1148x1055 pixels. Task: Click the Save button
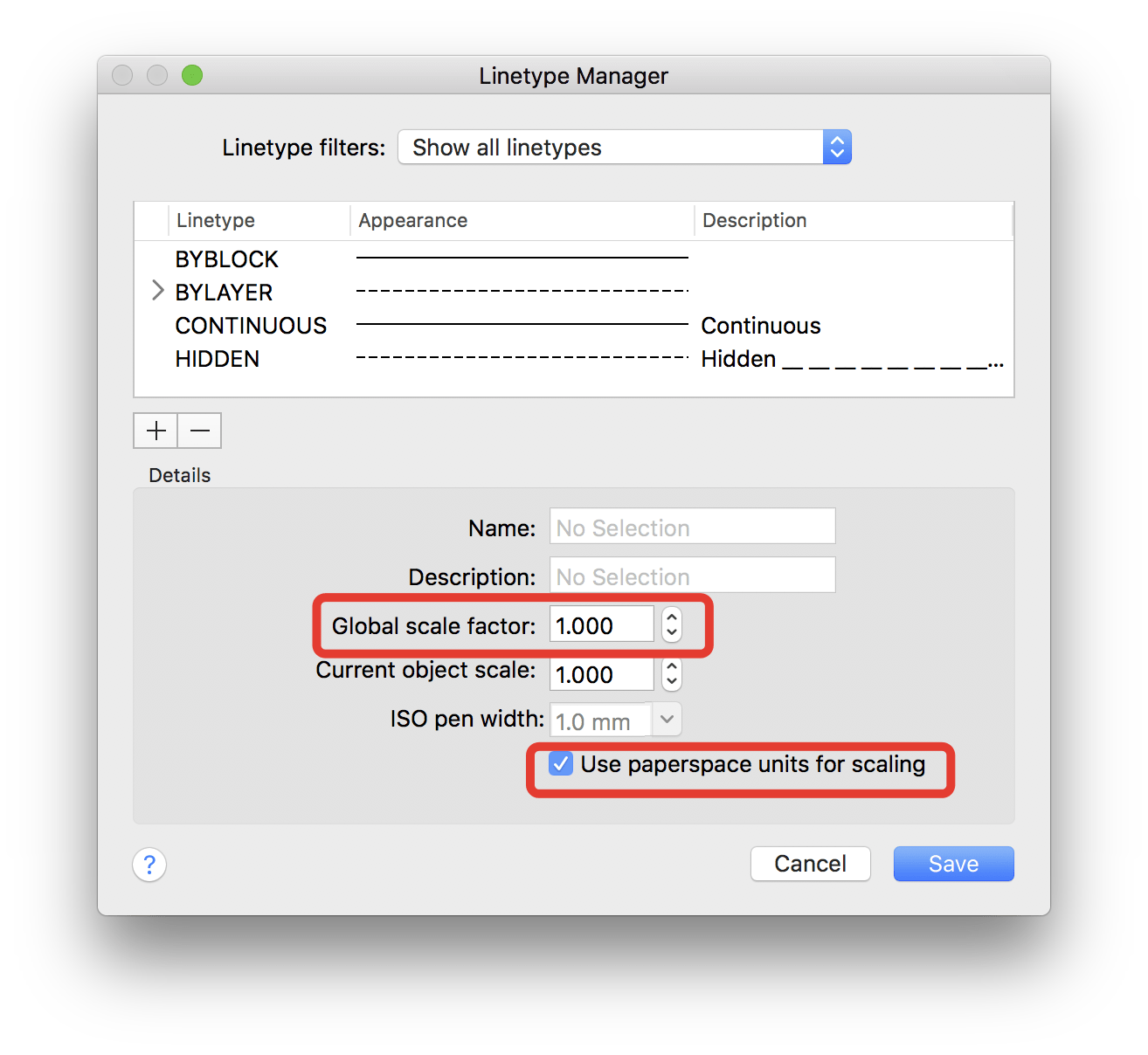[x=952, y=863]
